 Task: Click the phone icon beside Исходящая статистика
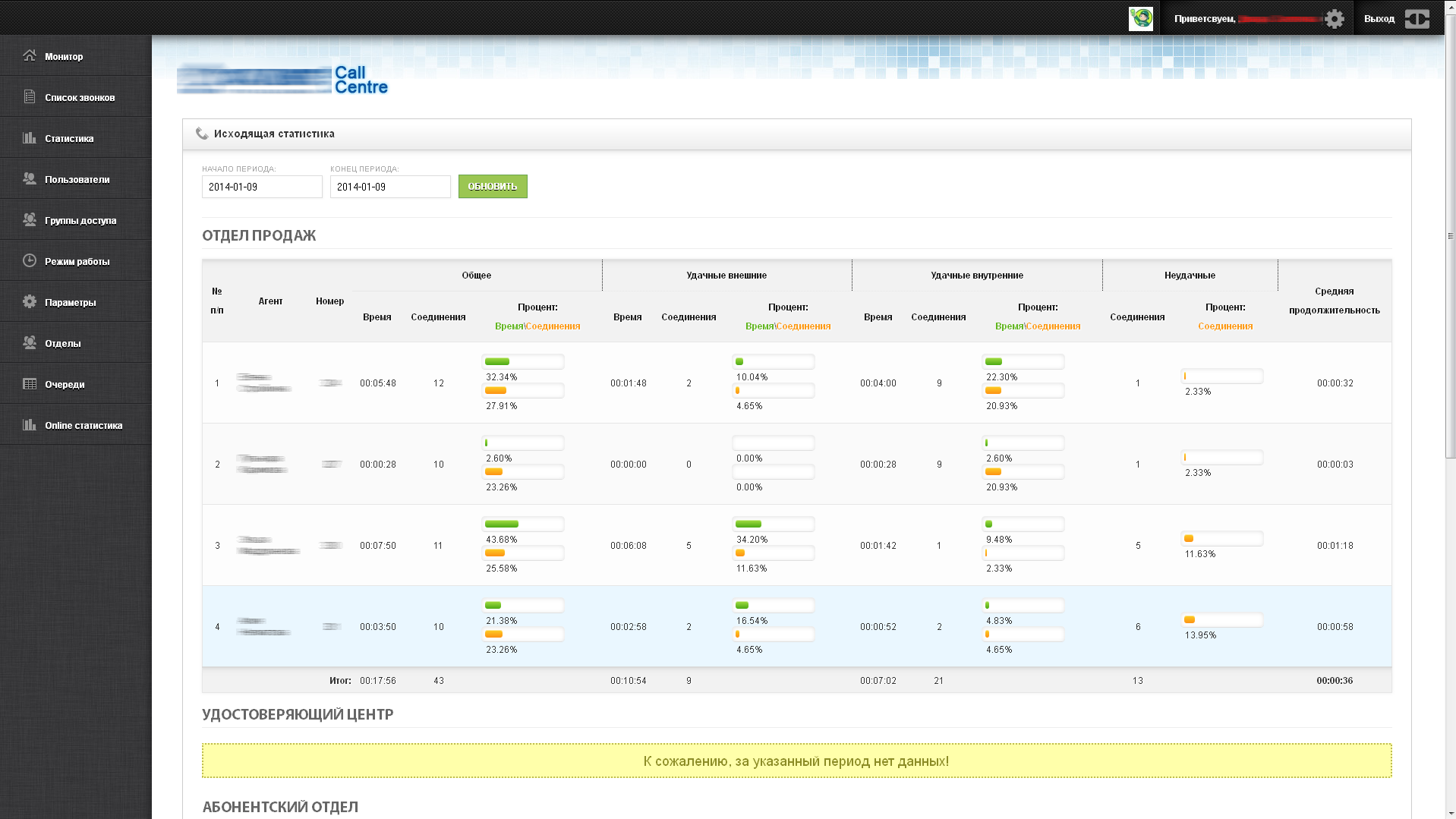click(x=202, y=134)
